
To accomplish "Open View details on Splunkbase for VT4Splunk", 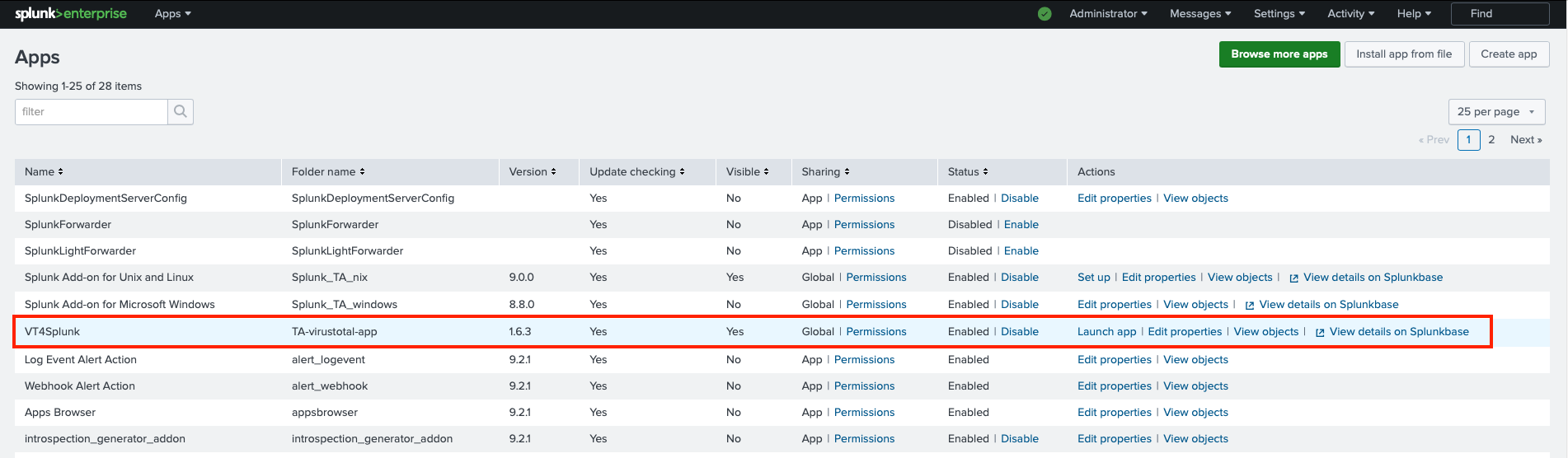I will pos(1399,332).
